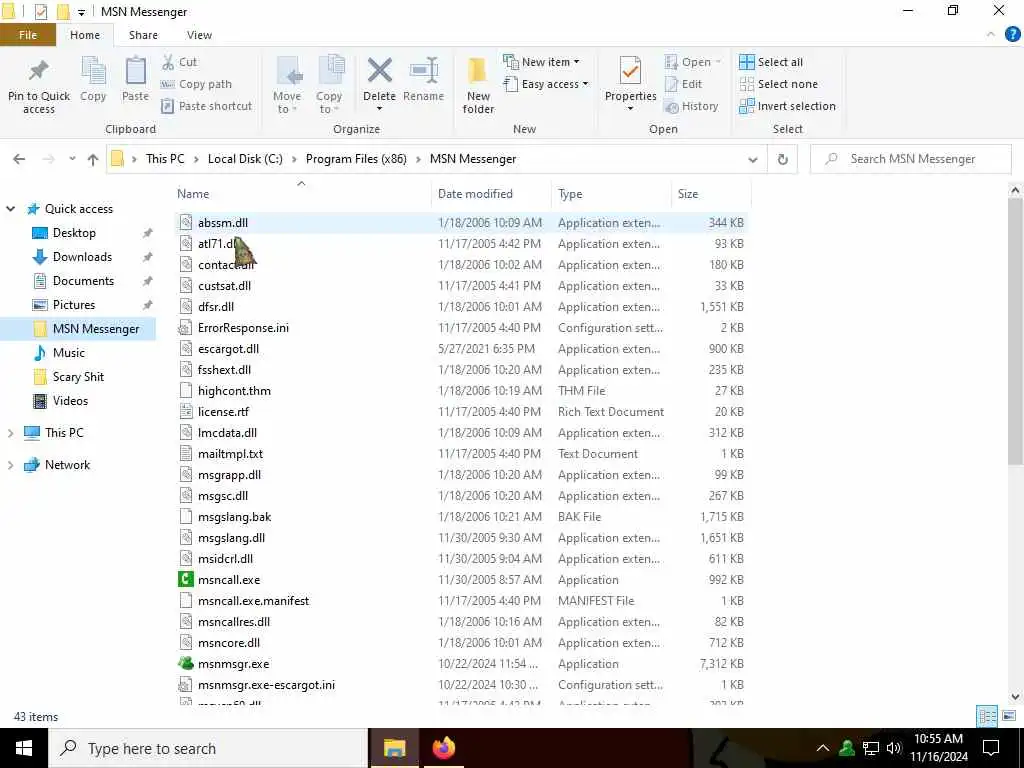The image size is (1024, 768).
Task: Open Easy access dropdown
Action: [546, 84]
